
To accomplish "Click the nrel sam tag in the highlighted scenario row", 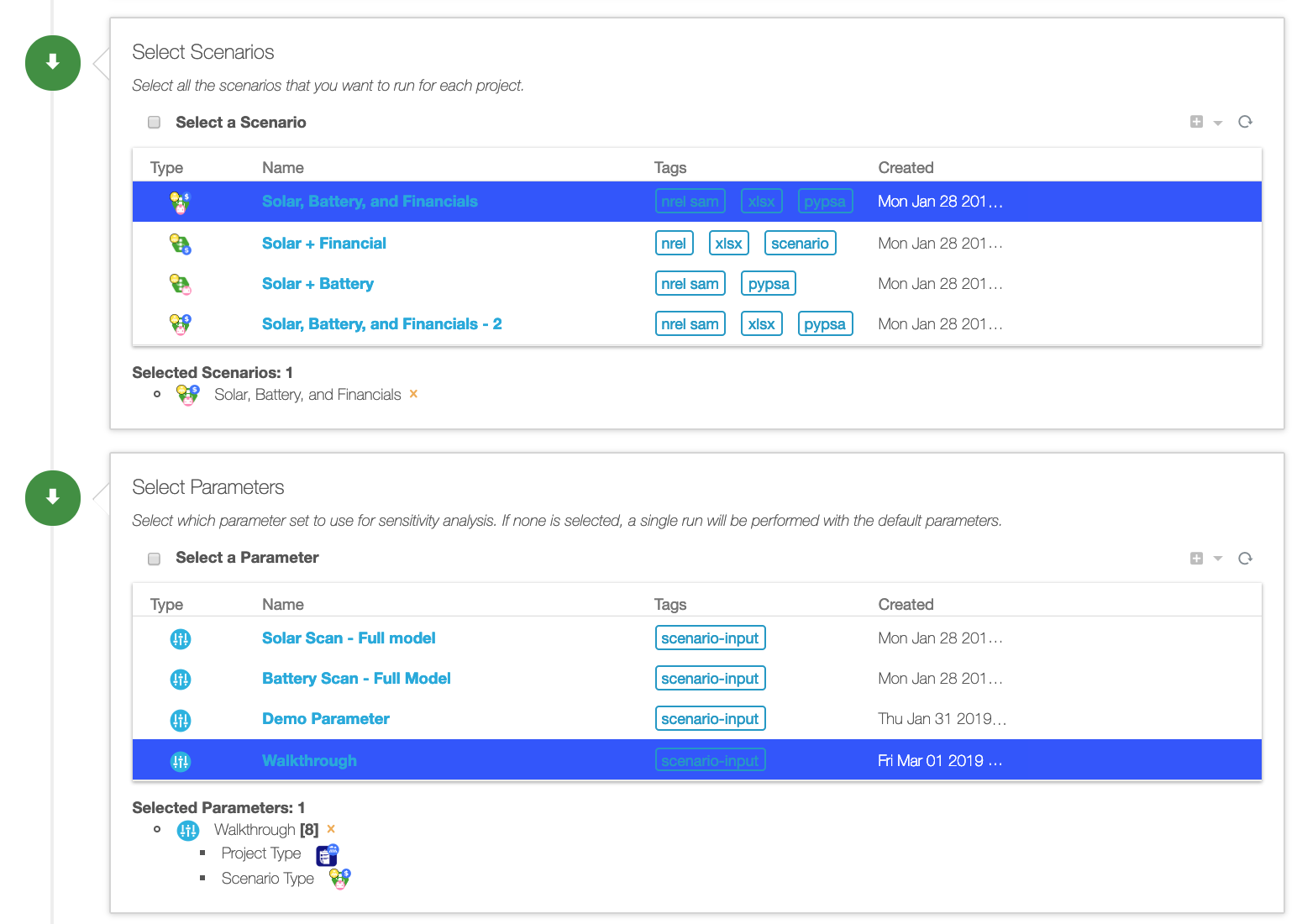I will tap(690, 202).
